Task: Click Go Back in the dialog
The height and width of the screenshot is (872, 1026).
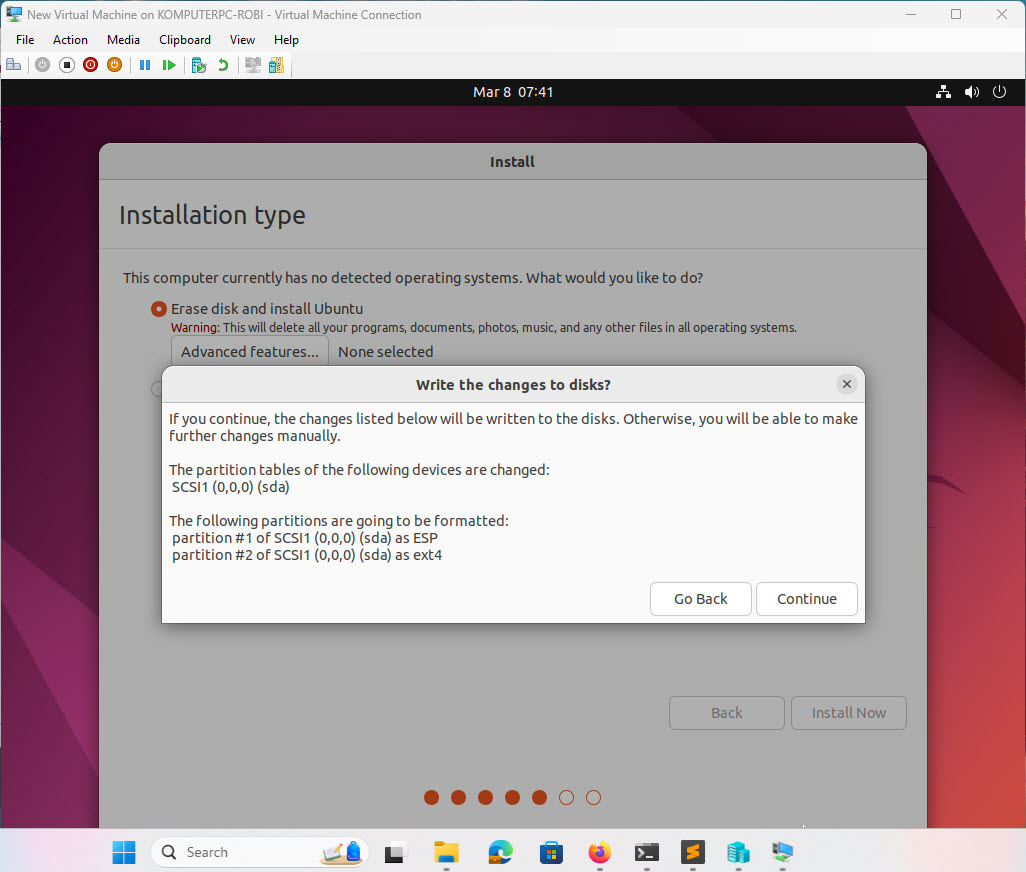Action: click(700, 598)
